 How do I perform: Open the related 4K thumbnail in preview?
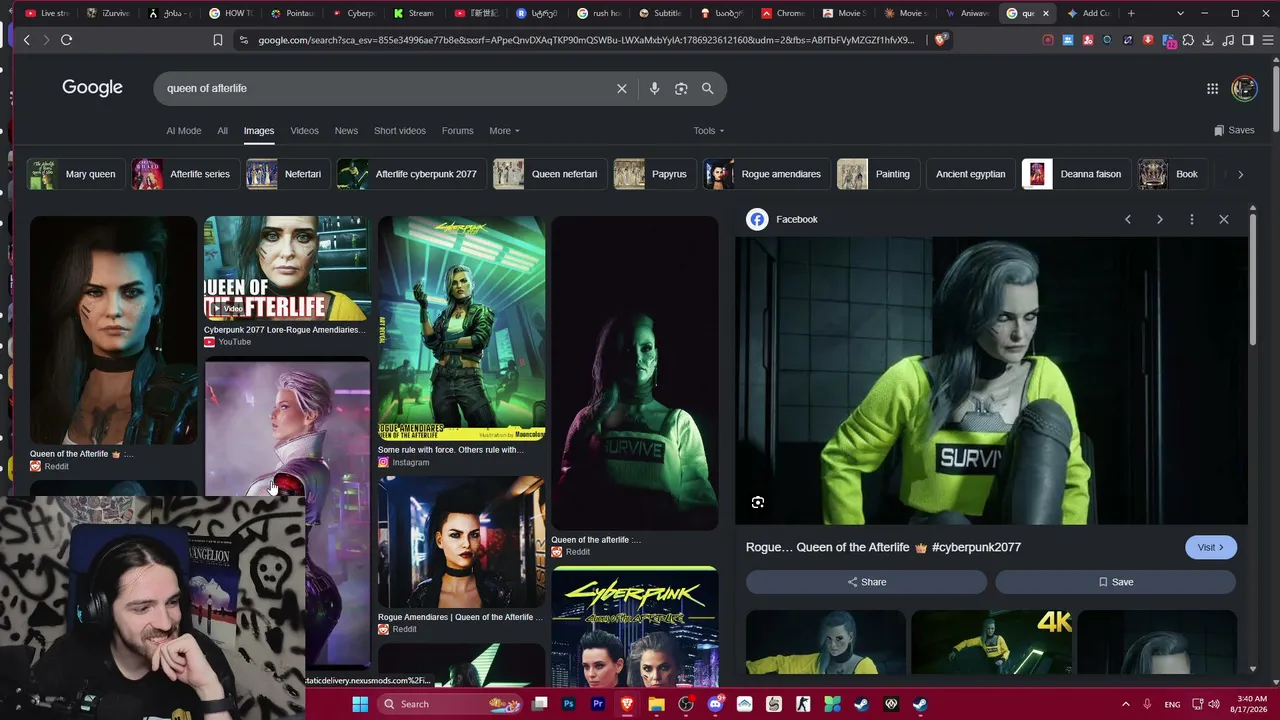[991, 642]
